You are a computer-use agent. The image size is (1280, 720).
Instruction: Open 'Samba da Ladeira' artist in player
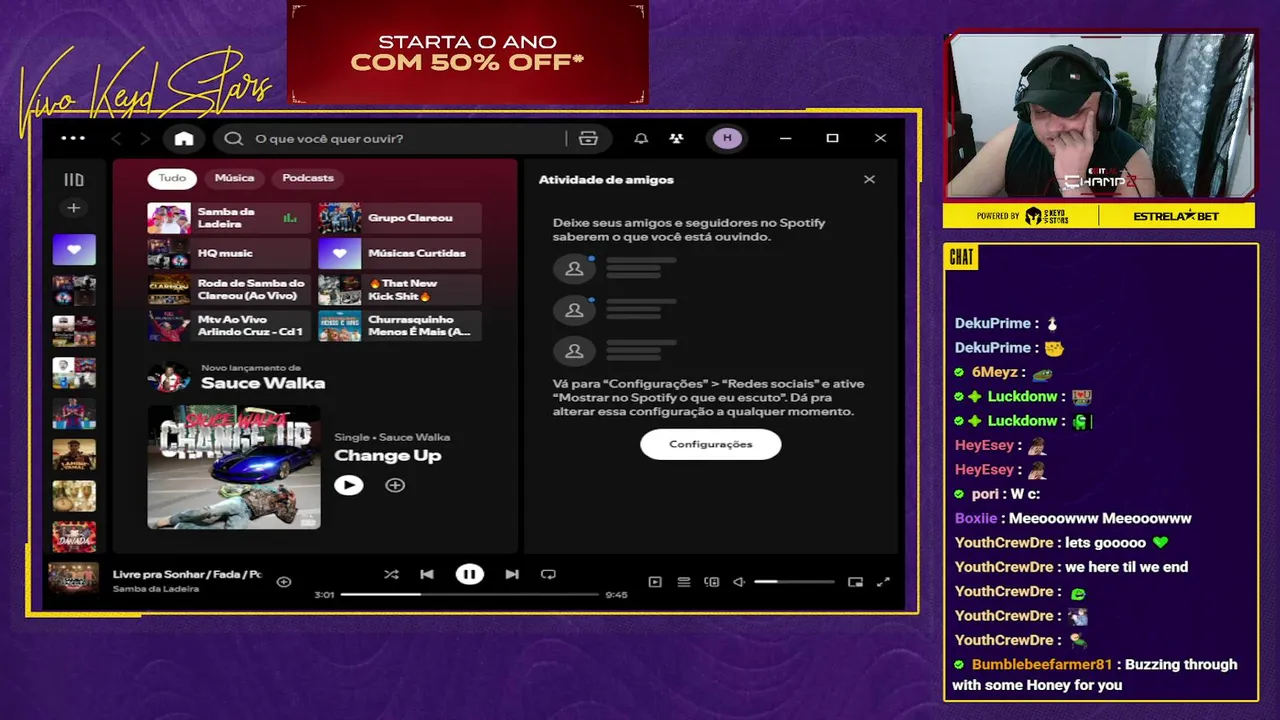pos(156,589)
